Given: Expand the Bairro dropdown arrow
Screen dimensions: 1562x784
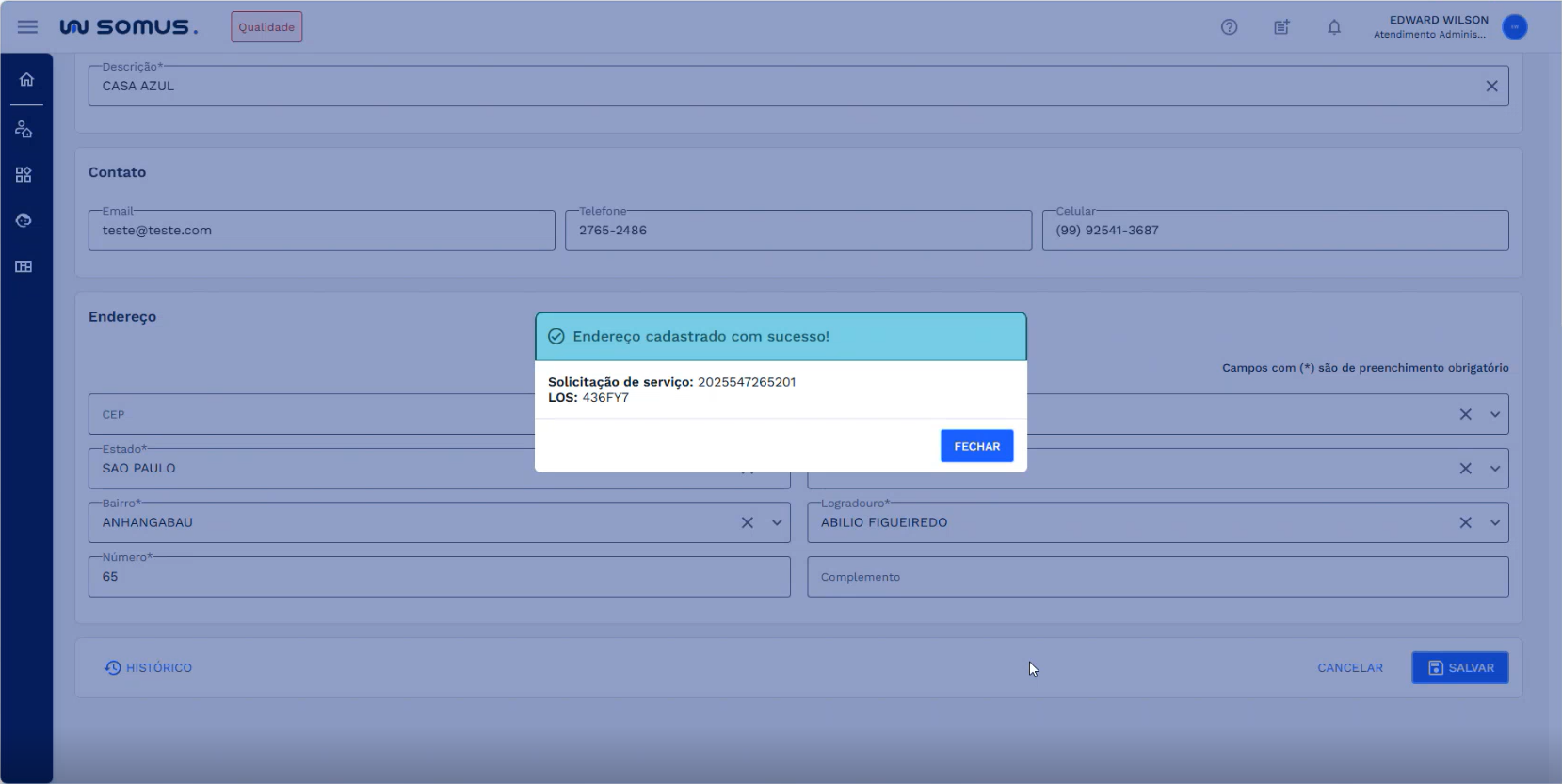Looking at the screenshot, I should (x=776, y=523).
